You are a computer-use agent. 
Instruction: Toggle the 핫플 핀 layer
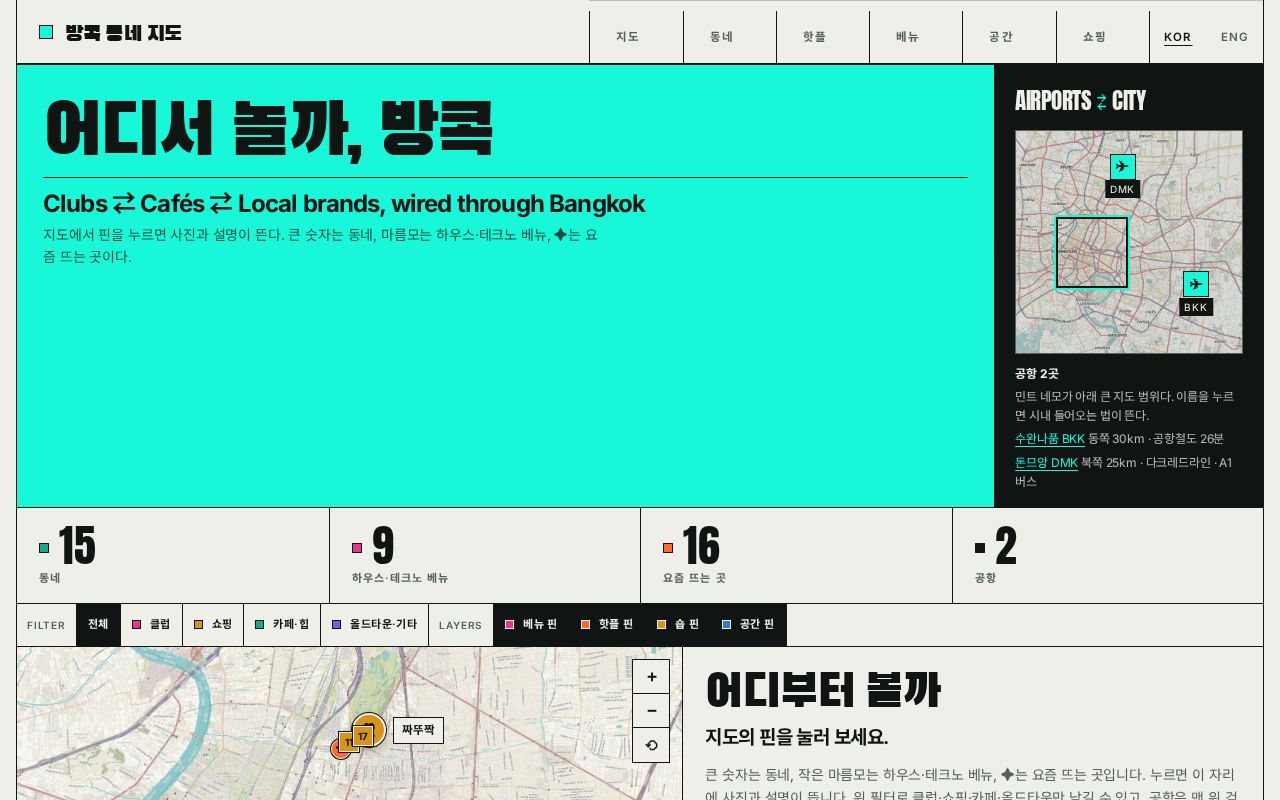(x=607, y=625)
